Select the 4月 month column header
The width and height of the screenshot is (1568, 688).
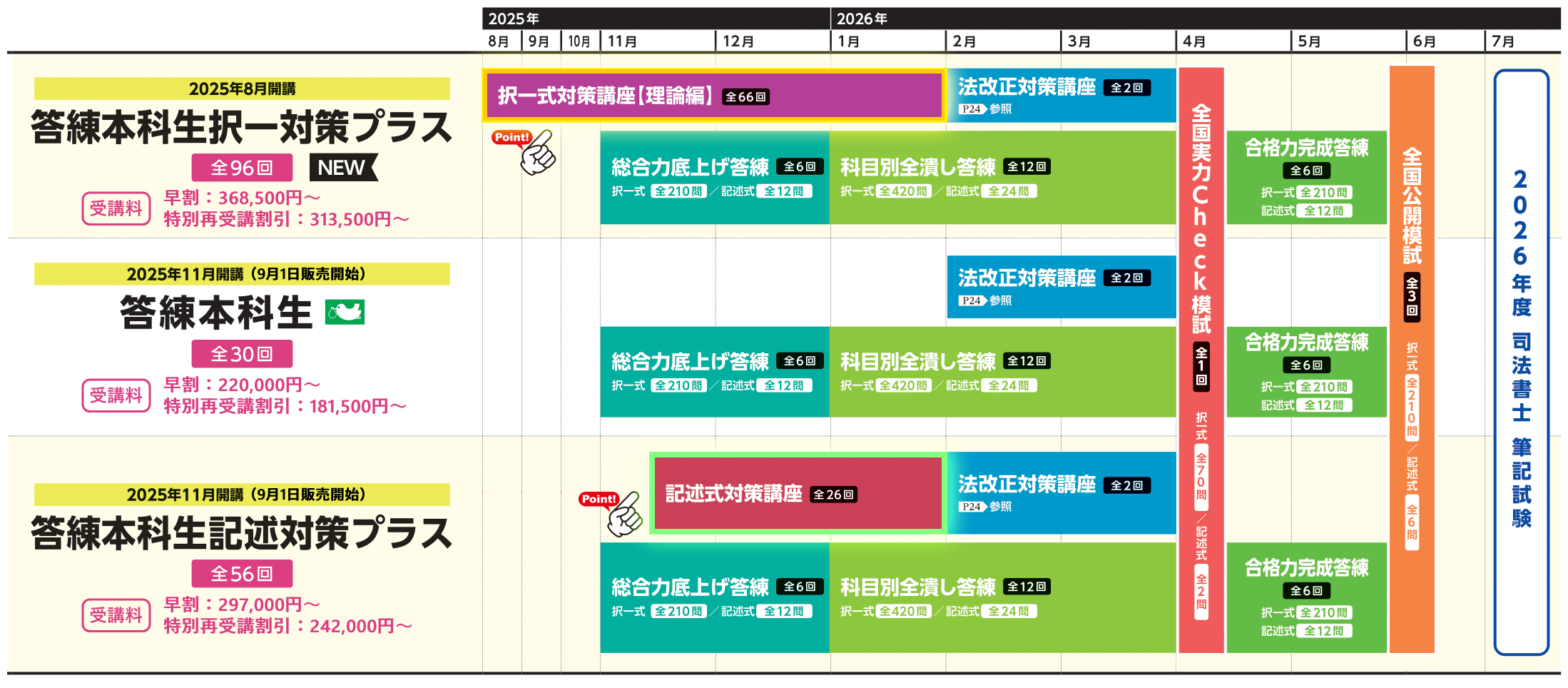[1194, 41]
